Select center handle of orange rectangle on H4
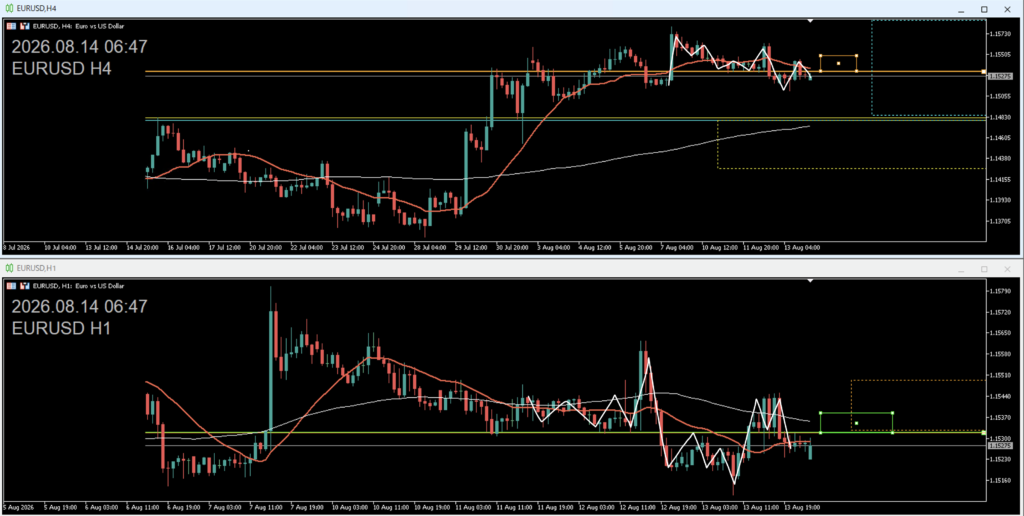 point(839,63)
